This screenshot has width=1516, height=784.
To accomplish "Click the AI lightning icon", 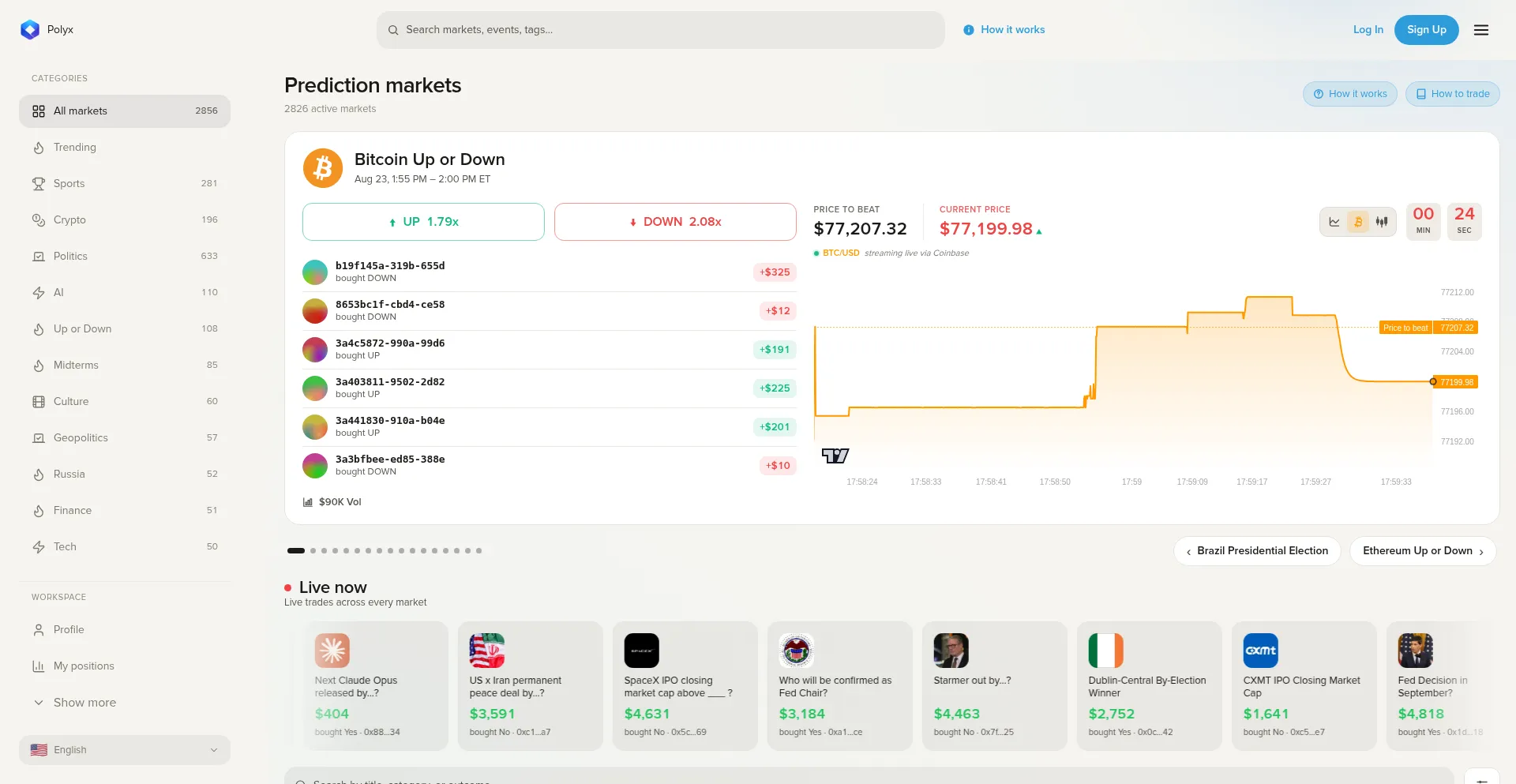I will (39, 293).
